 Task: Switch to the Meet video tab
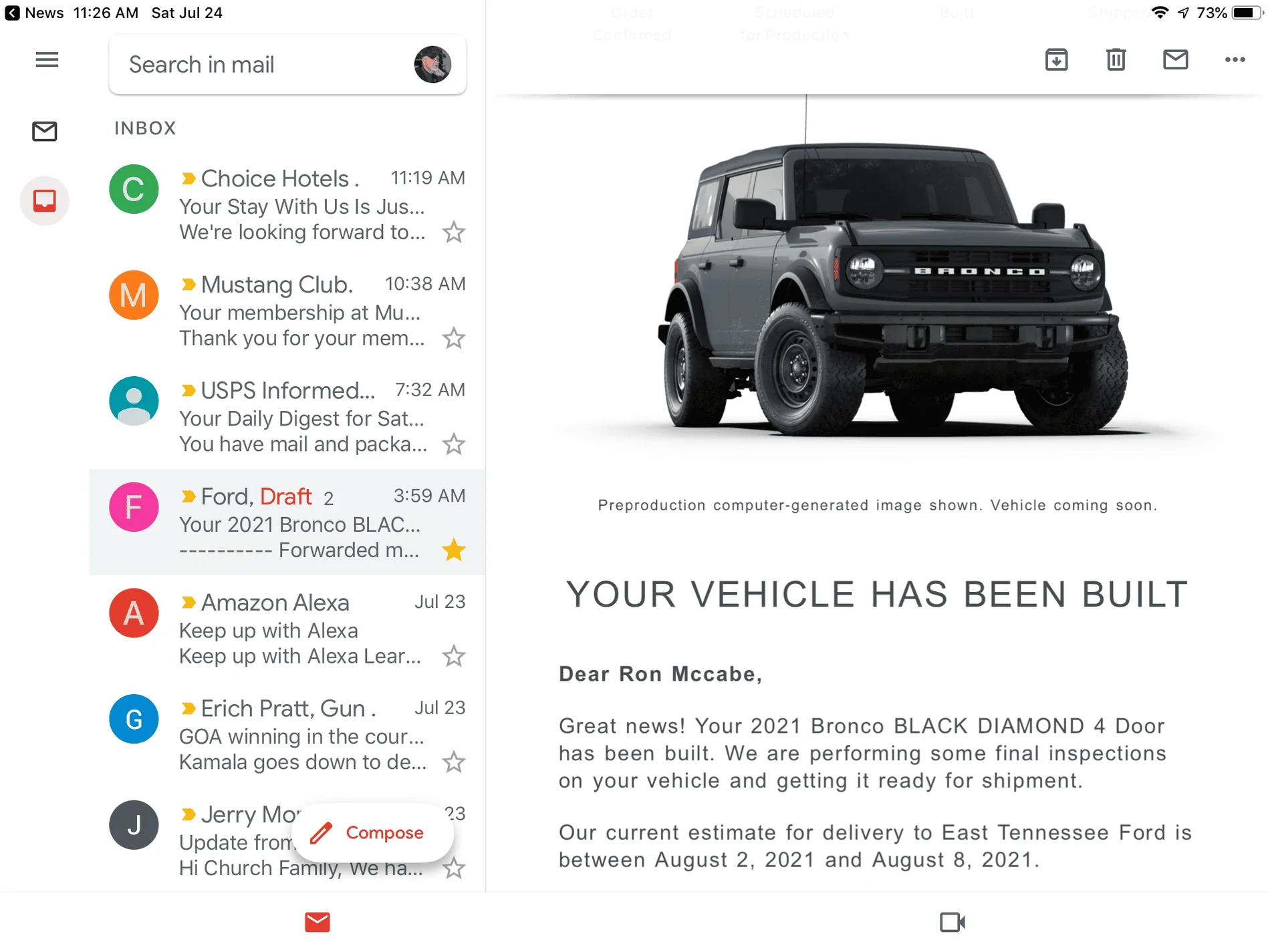[952, 922]
